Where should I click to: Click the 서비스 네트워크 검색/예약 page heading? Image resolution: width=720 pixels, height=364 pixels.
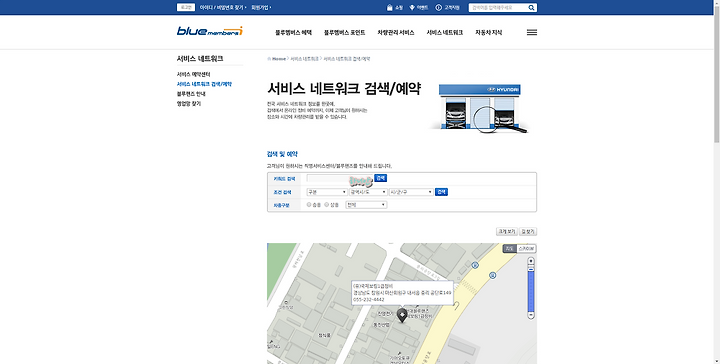point(344,88)
